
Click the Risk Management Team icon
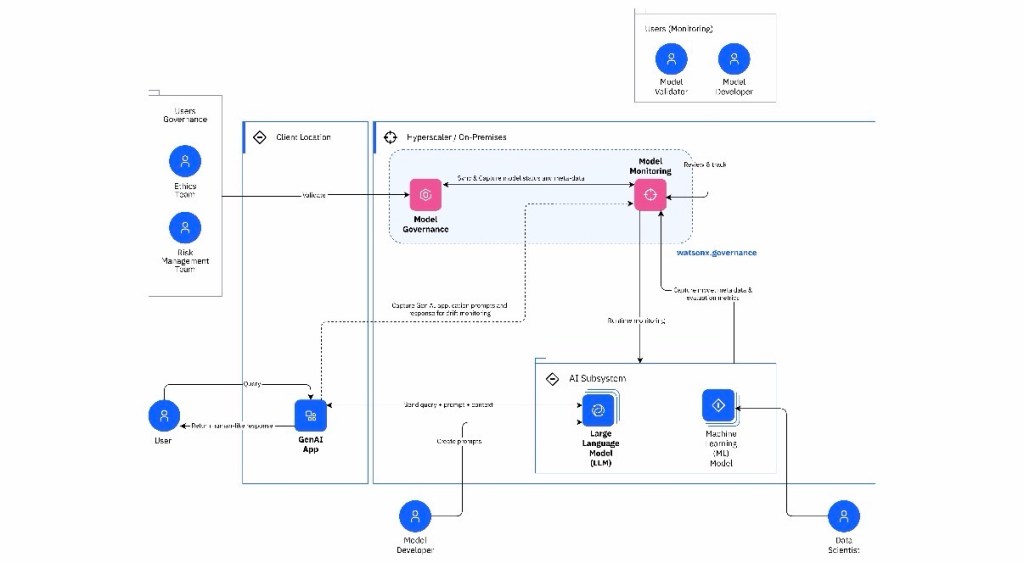point(185,228)
